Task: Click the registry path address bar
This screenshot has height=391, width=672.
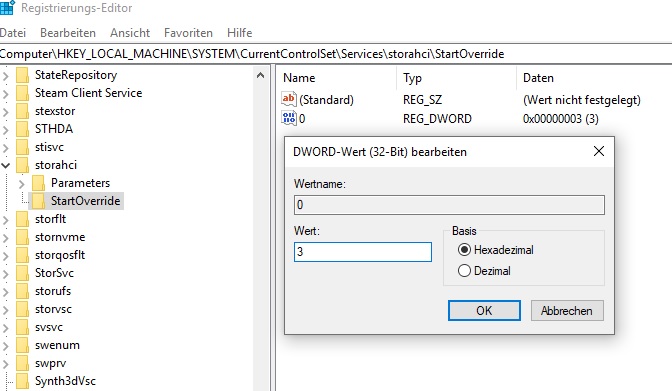Action: pos(336,54)
